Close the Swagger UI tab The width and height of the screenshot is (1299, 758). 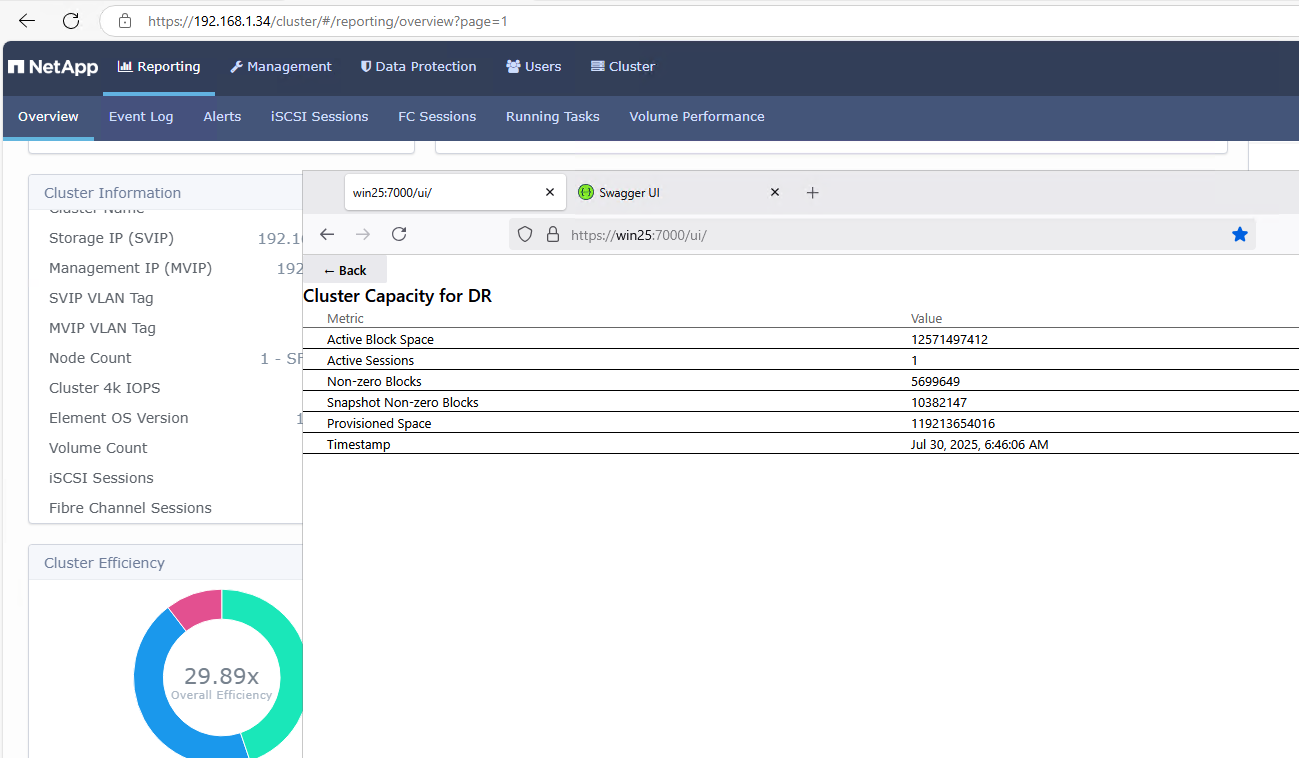pyautogui.click(x=775, y=192)
